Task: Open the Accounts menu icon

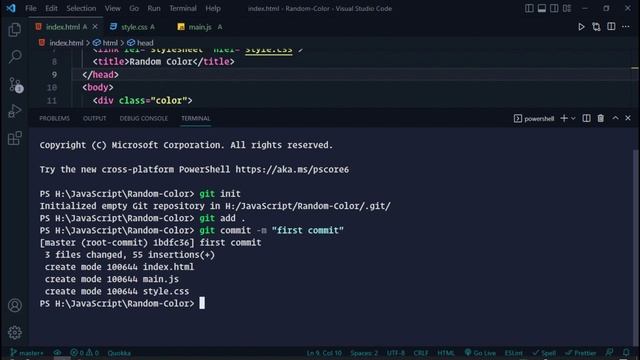Action: (x=15, y=305)
